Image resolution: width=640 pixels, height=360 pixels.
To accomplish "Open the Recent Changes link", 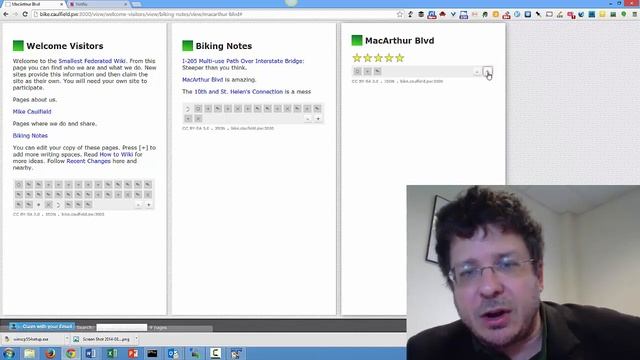I will [x=89, y=161].
